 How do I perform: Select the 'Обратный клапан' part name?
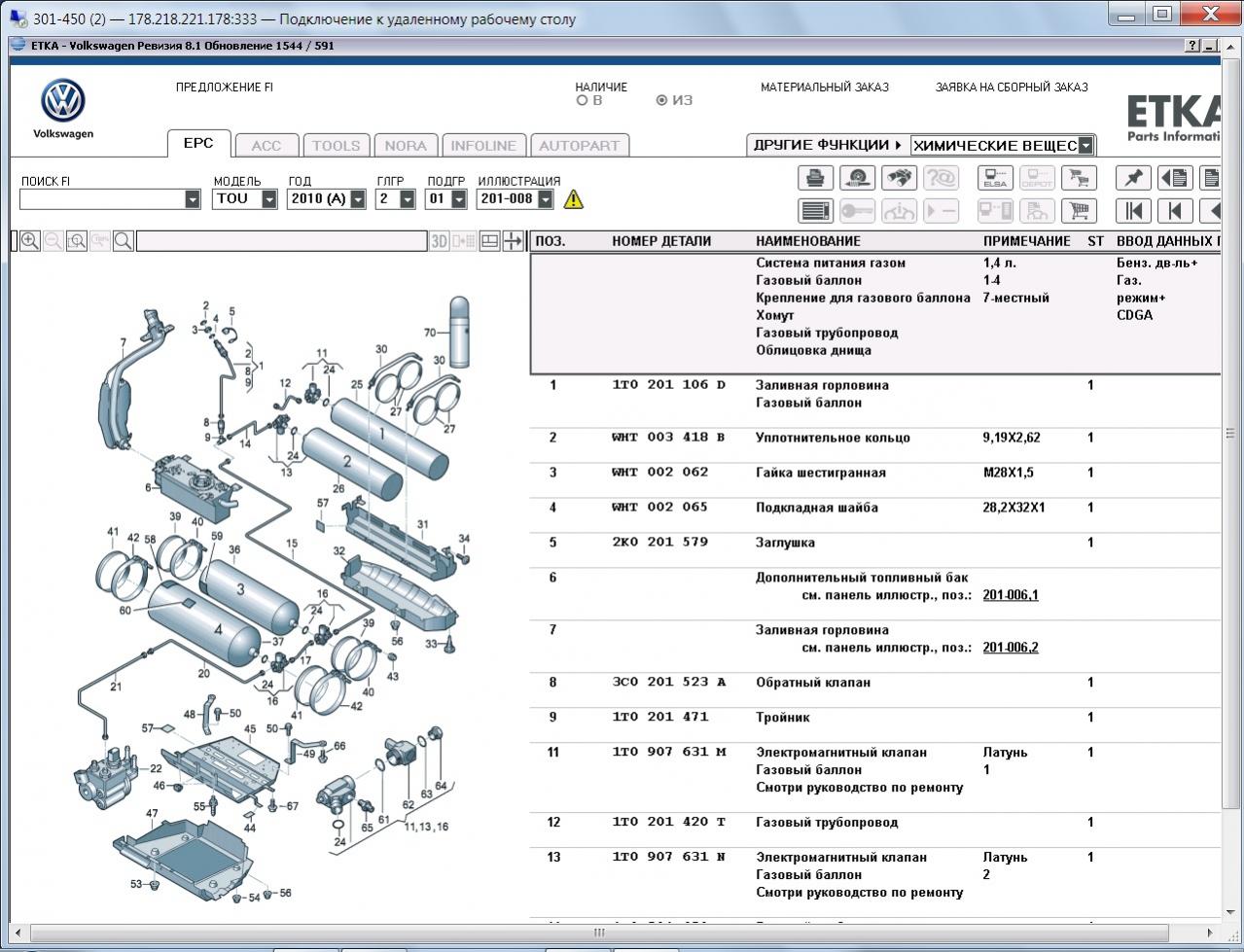(x=813, y=683)
